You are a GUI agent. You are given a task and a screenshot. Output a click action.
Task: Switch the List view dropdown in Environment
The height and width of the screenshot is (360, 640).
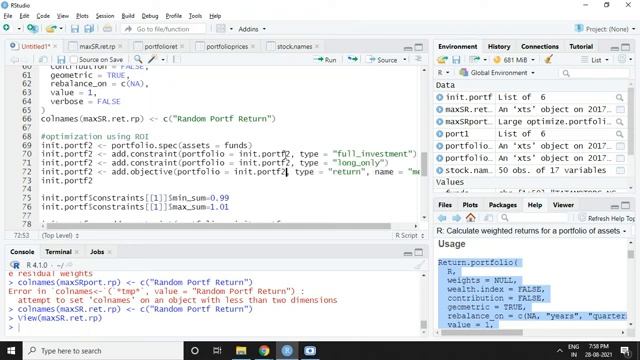(595, 60)
